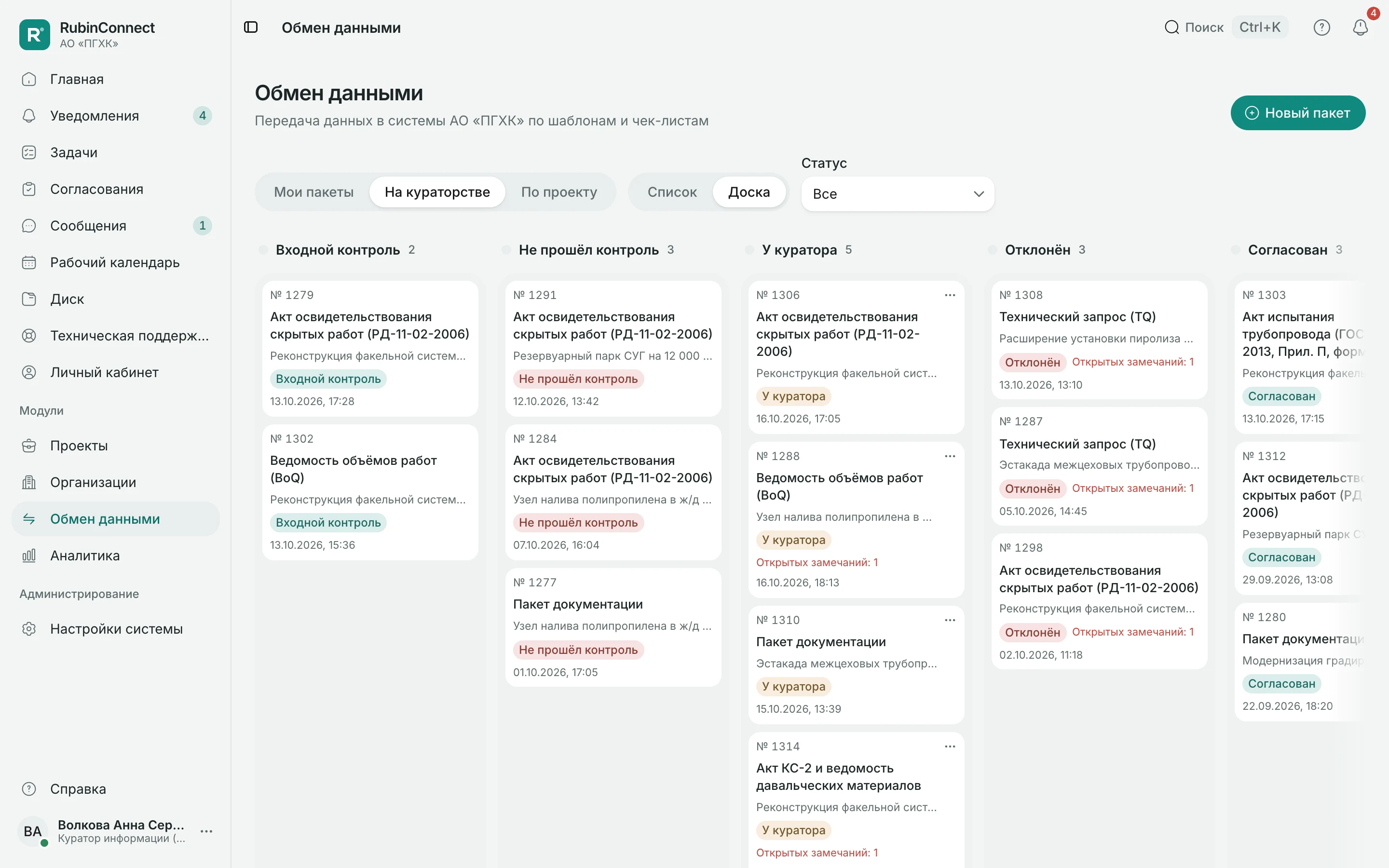Image resolution: width=1389 pixels, height=868 pixels.
Task: Open Настройки системы
Action: (x=115, y=629)
